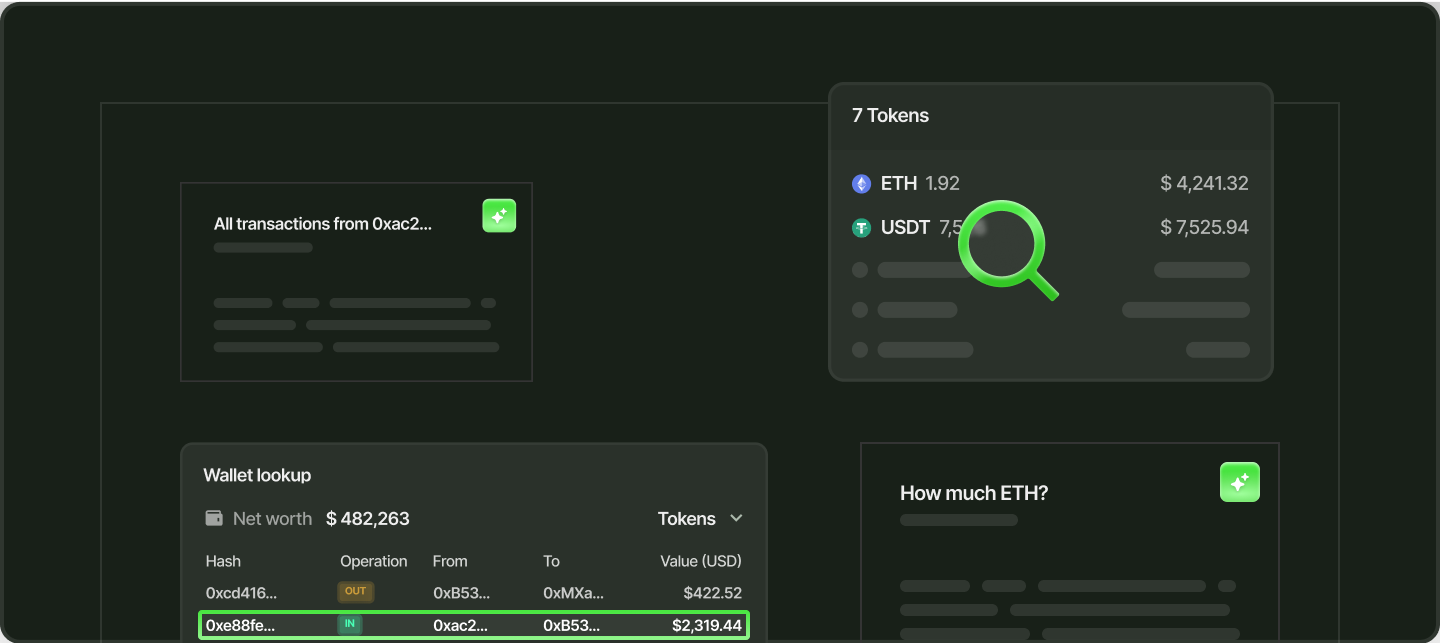Click the wallet icon next to Net worth

click(x=214, y=518)
